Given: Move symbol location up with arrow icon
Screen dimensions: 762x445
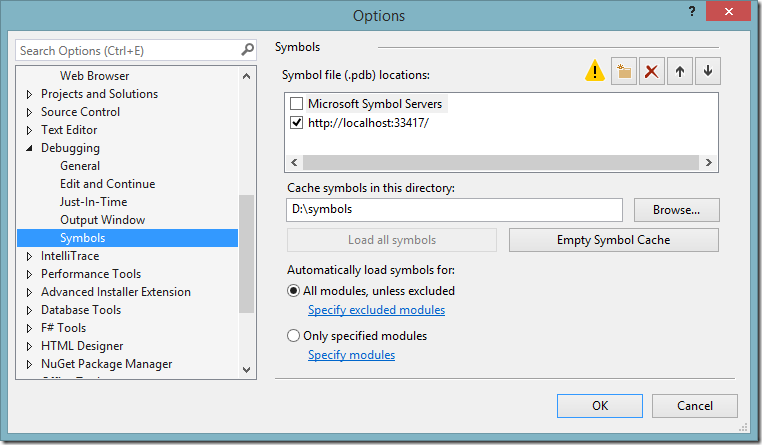Looking at the screenshot, I should (x=680, y=71).
